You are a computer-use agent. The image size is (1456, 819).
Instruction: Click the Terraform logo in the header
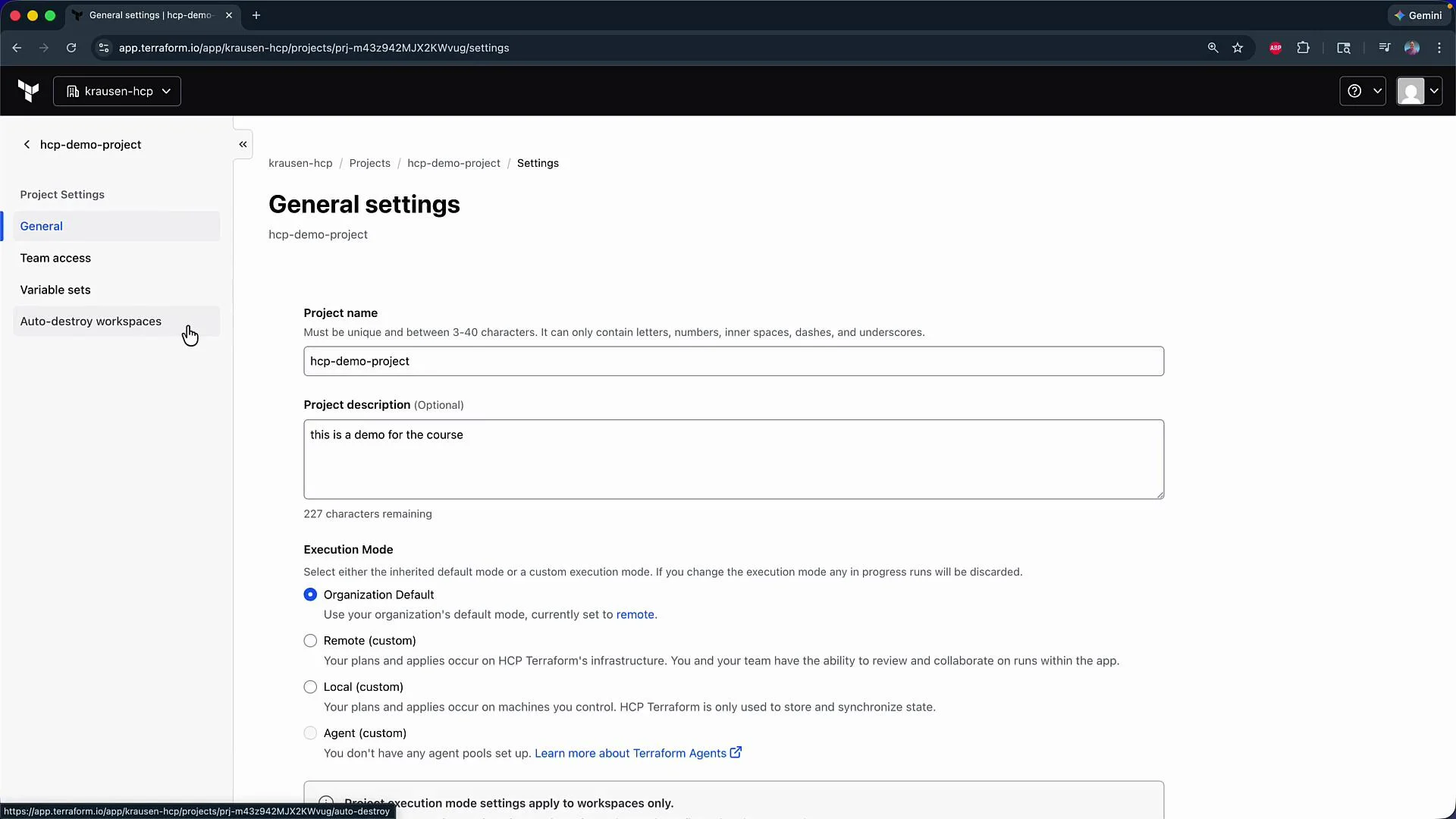click(x=28, y=91)
